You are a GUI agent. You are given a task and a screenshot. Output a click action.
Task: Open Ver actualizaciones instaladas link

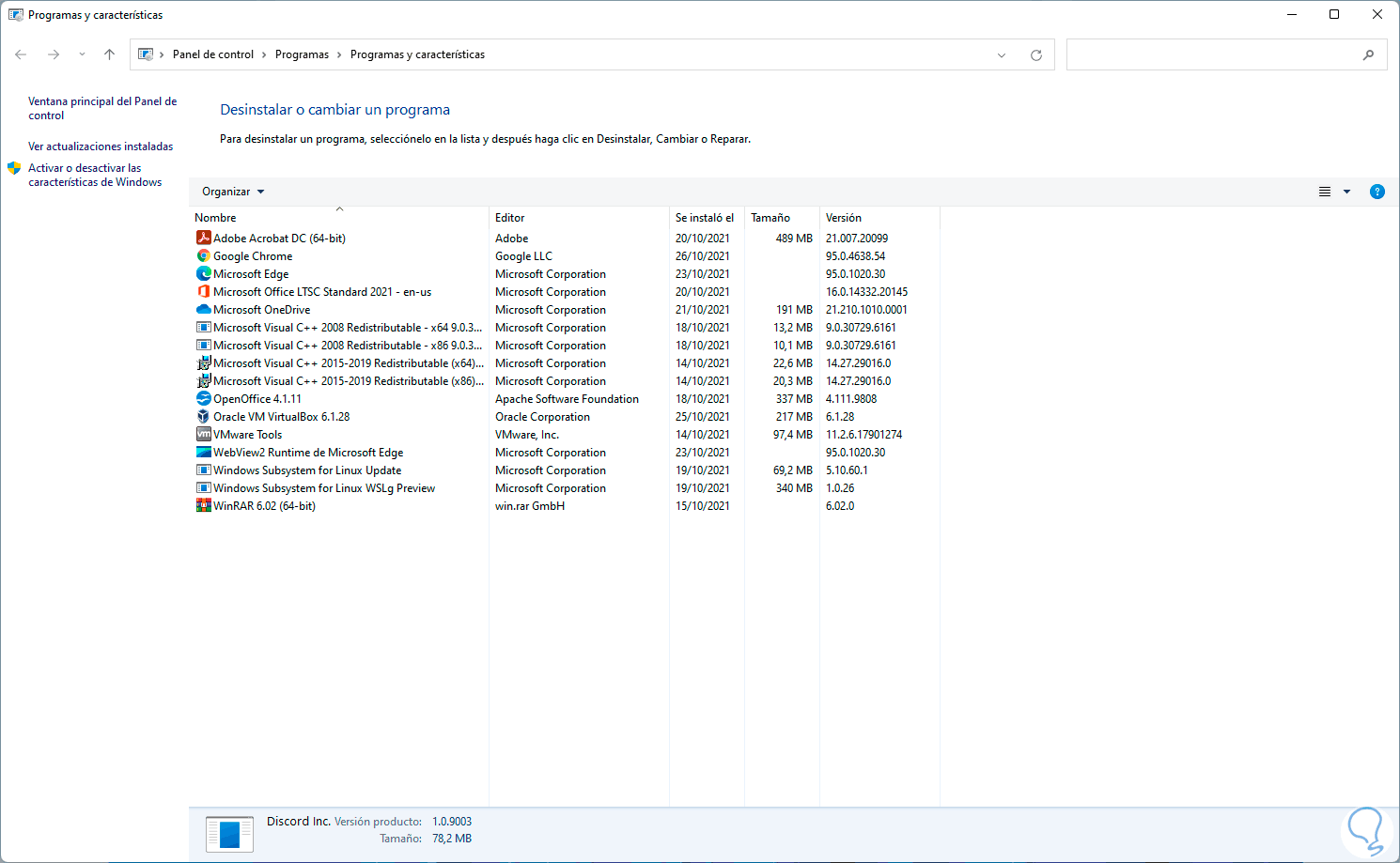point(101,146)
